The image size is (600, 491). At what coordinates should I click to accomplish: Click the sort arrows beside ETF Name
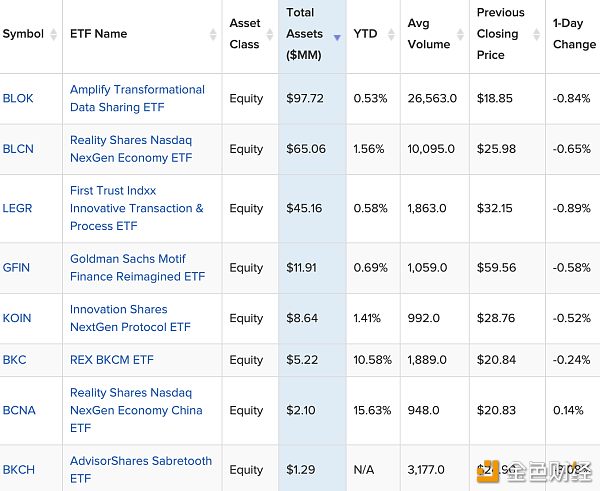[x=213, y=35]
